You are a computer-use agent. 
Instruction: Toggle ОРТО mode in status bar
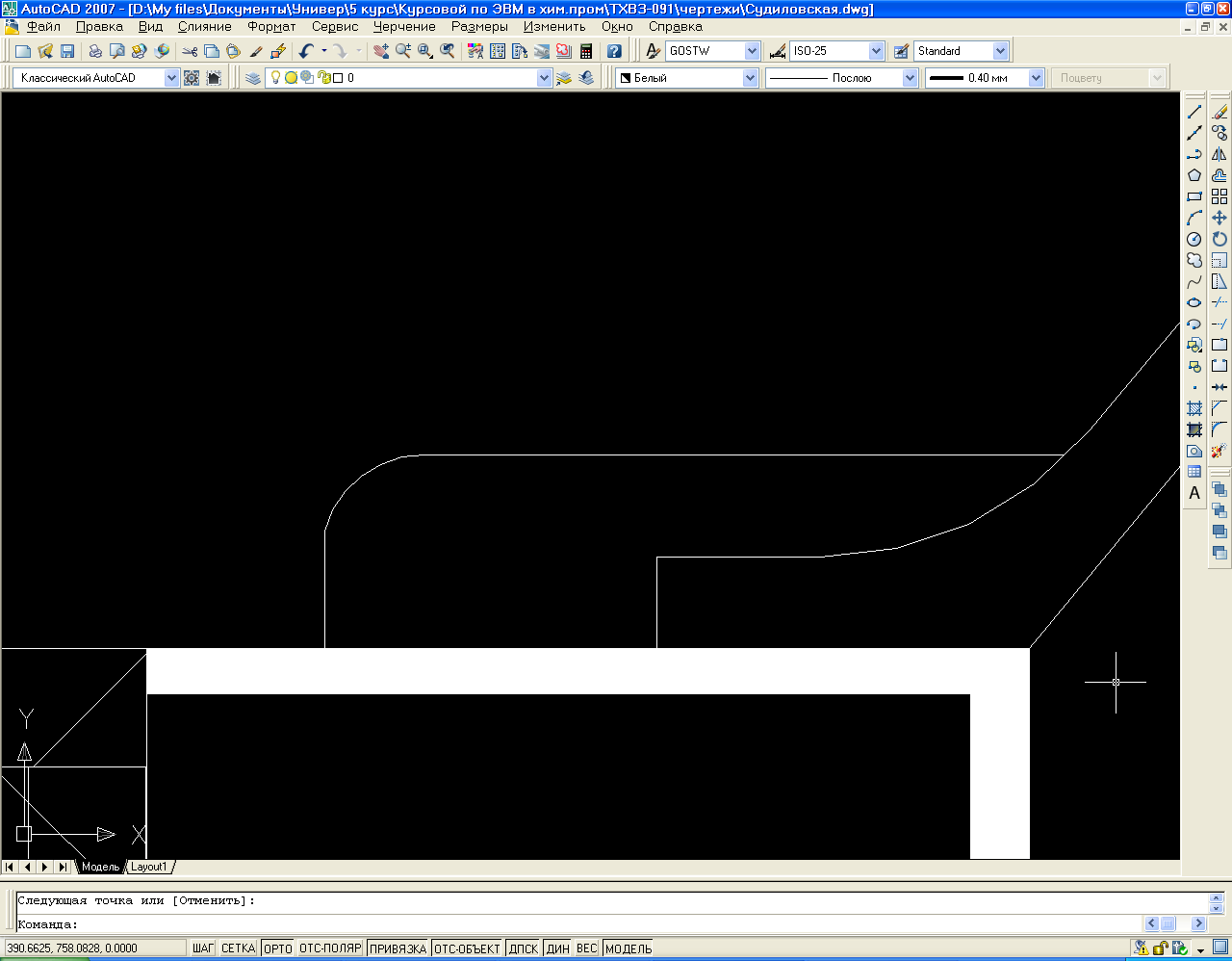277,948
